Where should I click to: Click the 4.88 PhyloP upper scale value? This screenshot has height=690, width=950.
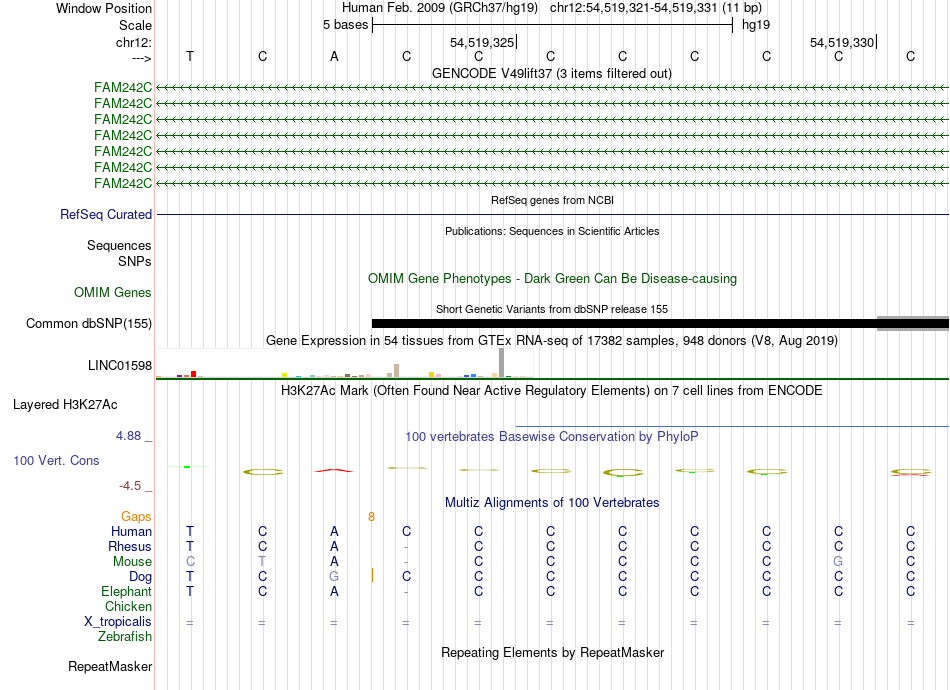128,436
